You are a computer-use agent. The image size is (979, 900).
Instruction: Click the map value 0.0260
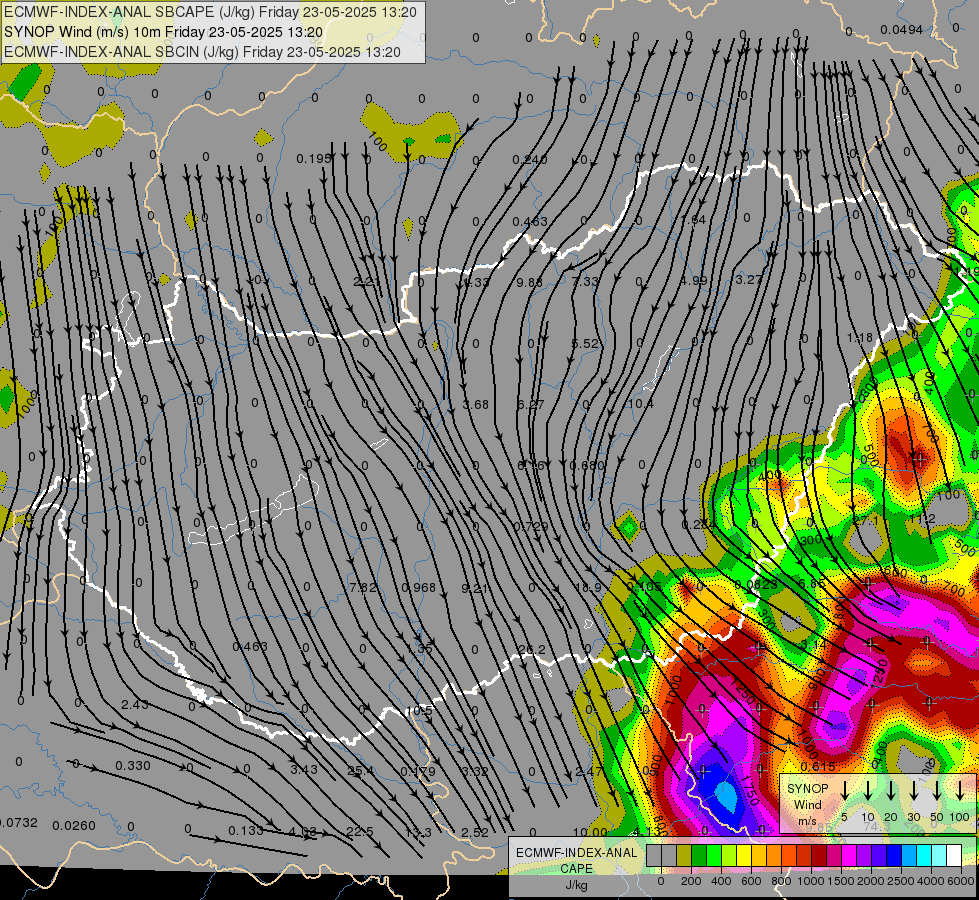(74, 826)
